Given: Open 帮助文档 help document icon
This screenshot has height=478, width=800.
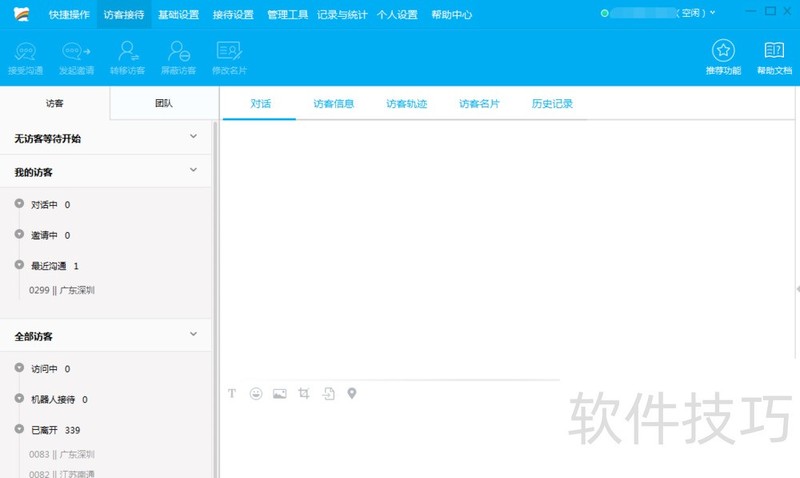Looking at the screenshot, I should click(x=771, y=52).
